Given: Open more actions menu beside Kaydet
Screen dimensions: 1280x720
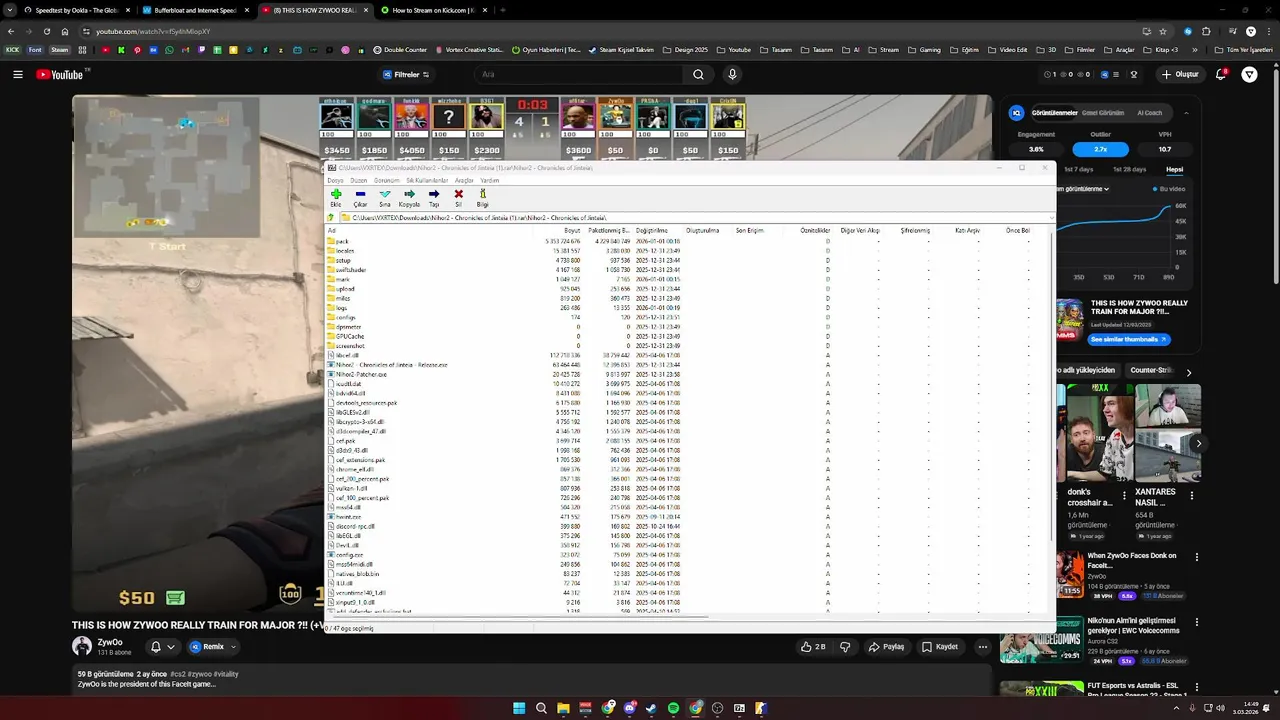Looking at the screenshot, I should tap(983, 647).
